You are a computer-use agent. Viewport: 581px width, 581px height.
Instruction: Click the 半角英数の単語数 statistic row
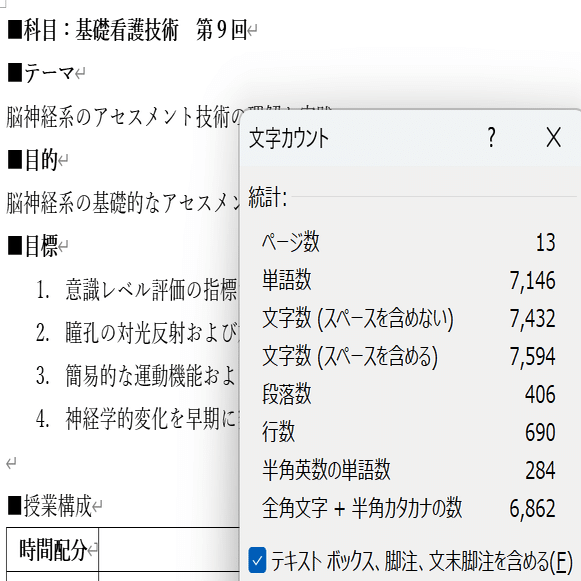pyautogui.click(x=409, y=470)
